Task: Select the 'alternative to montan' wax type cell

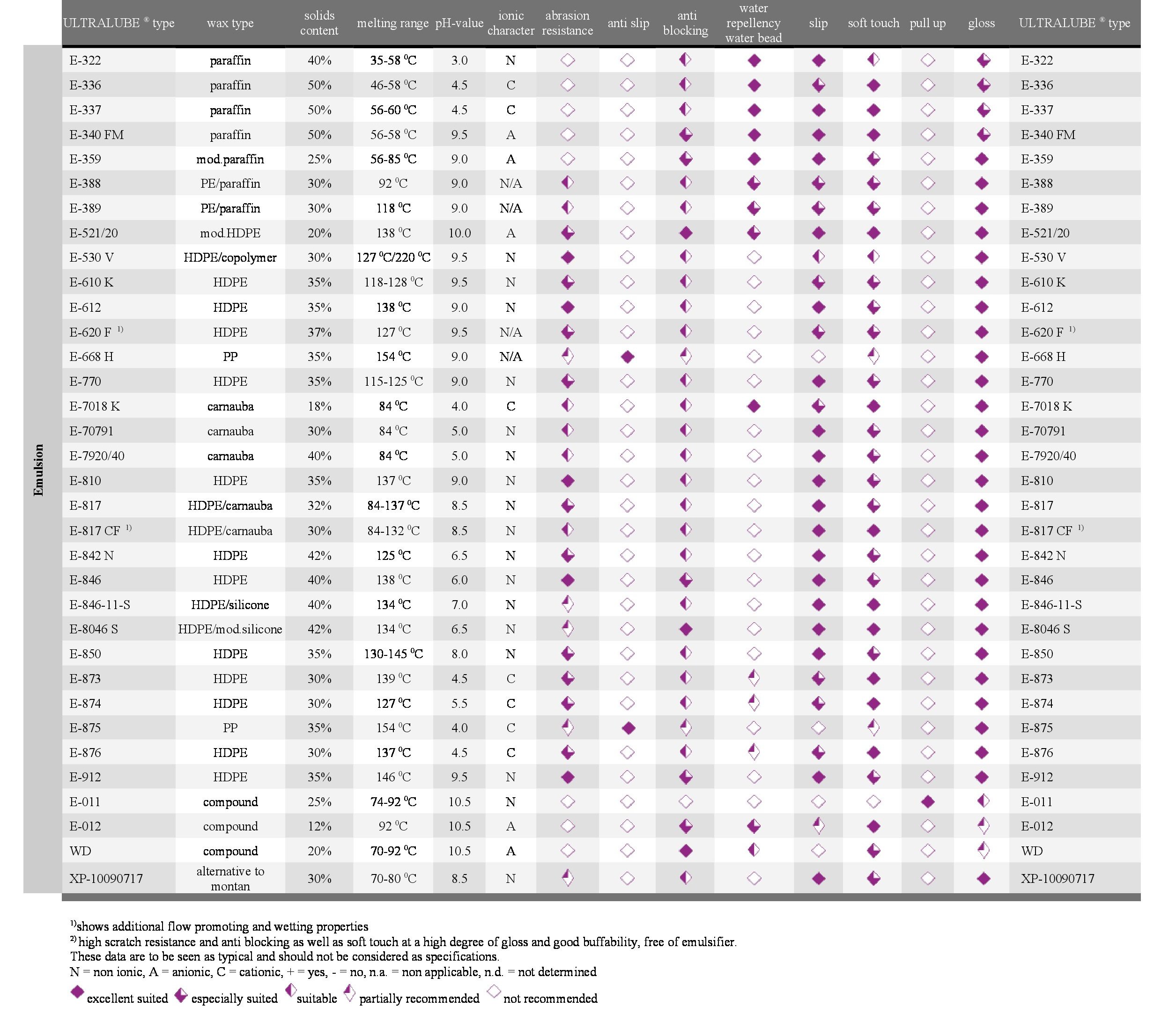Action: [230, 878]
